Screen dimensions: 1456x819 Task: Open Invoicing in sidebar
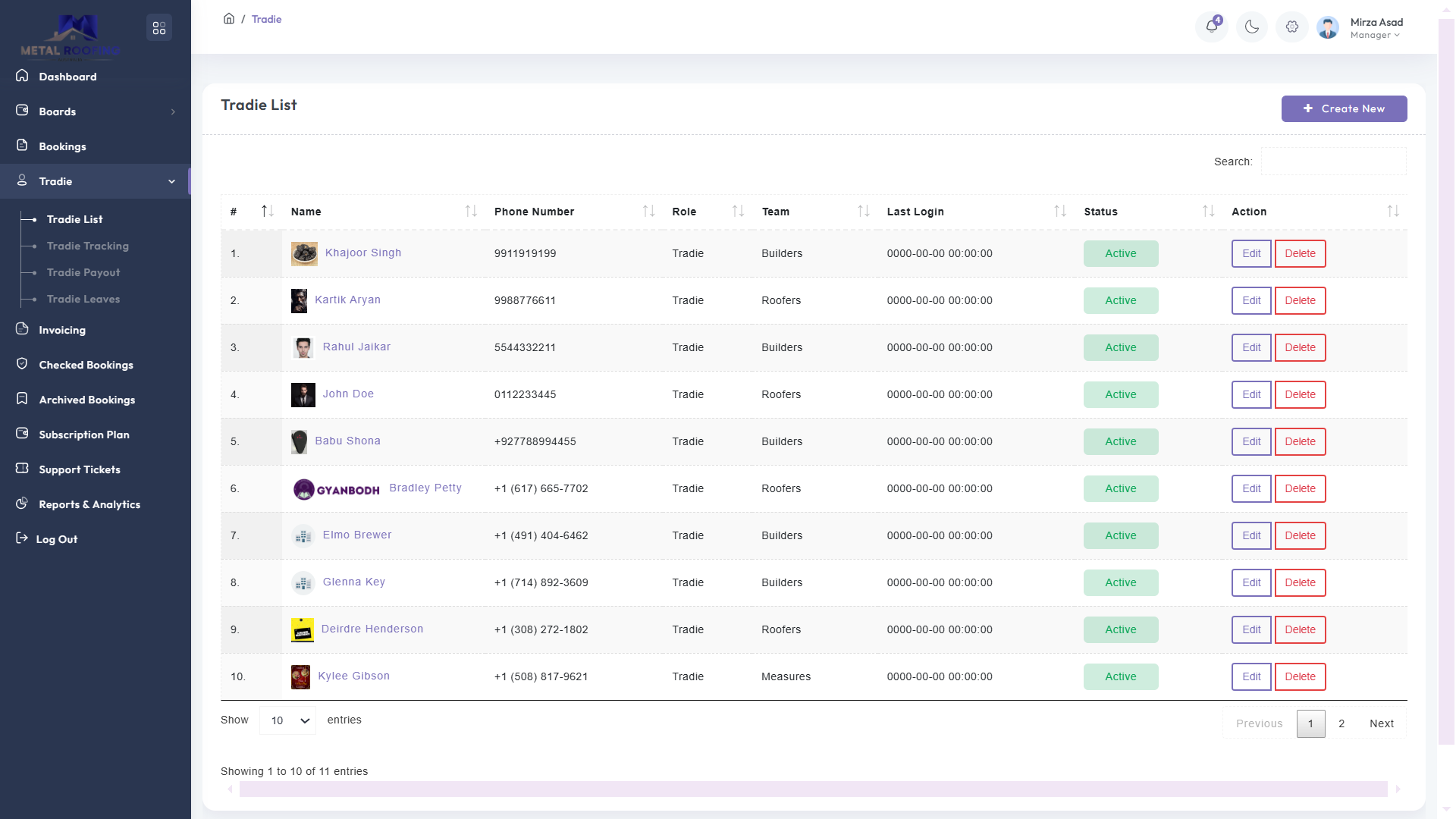click(61, 330)
